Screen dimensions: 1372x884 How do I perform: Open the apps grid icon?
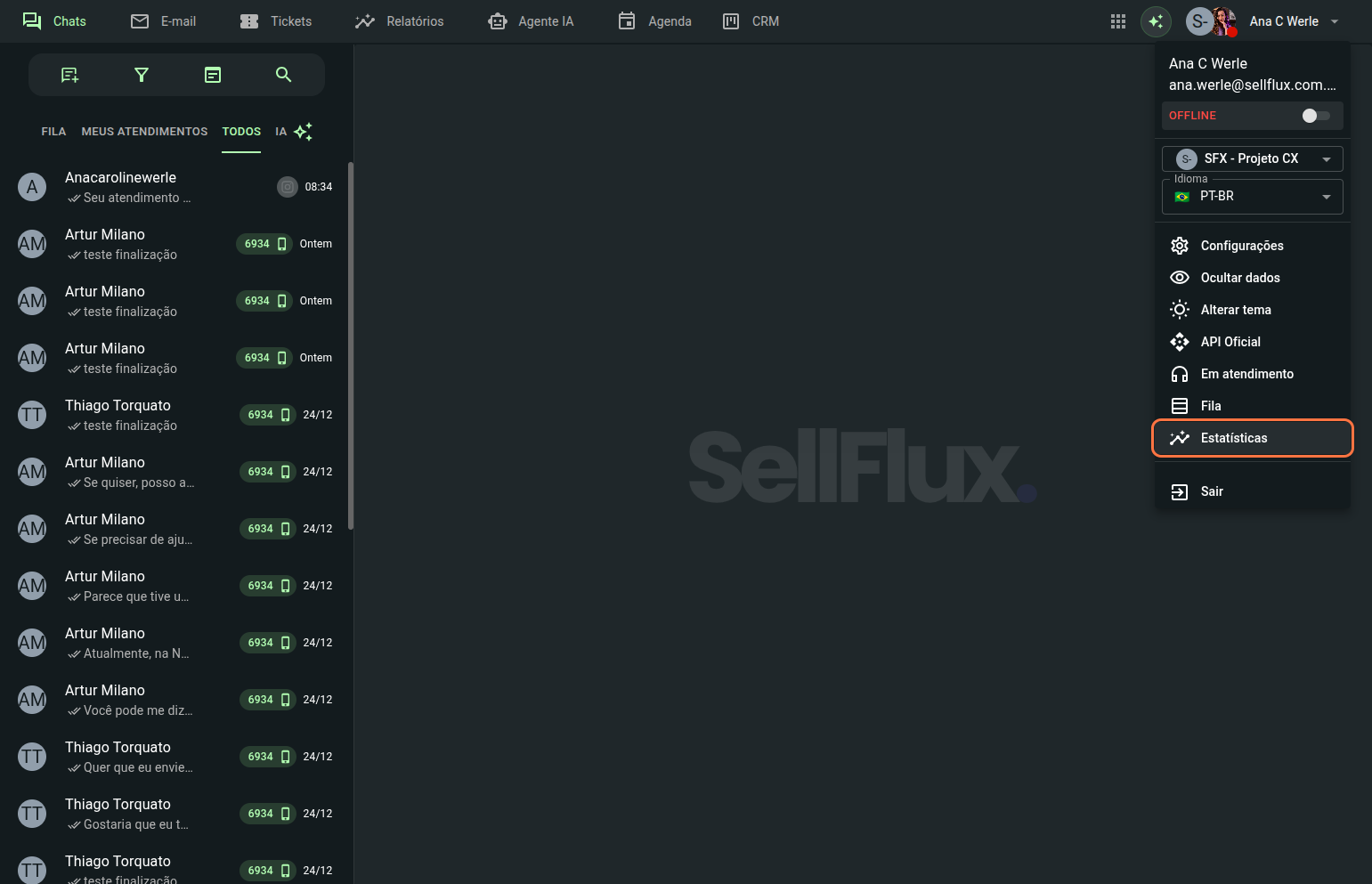1118,21
